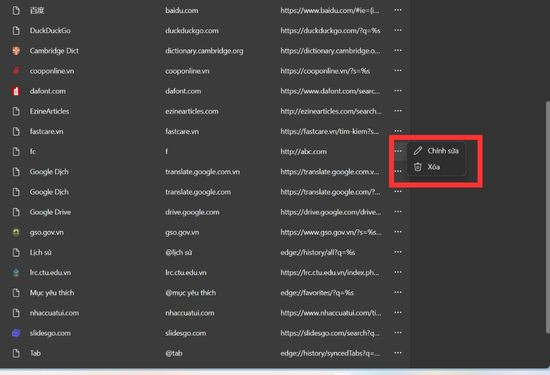
Task: Open more options for nhaccuatui.com row
Action: point(398,313)
